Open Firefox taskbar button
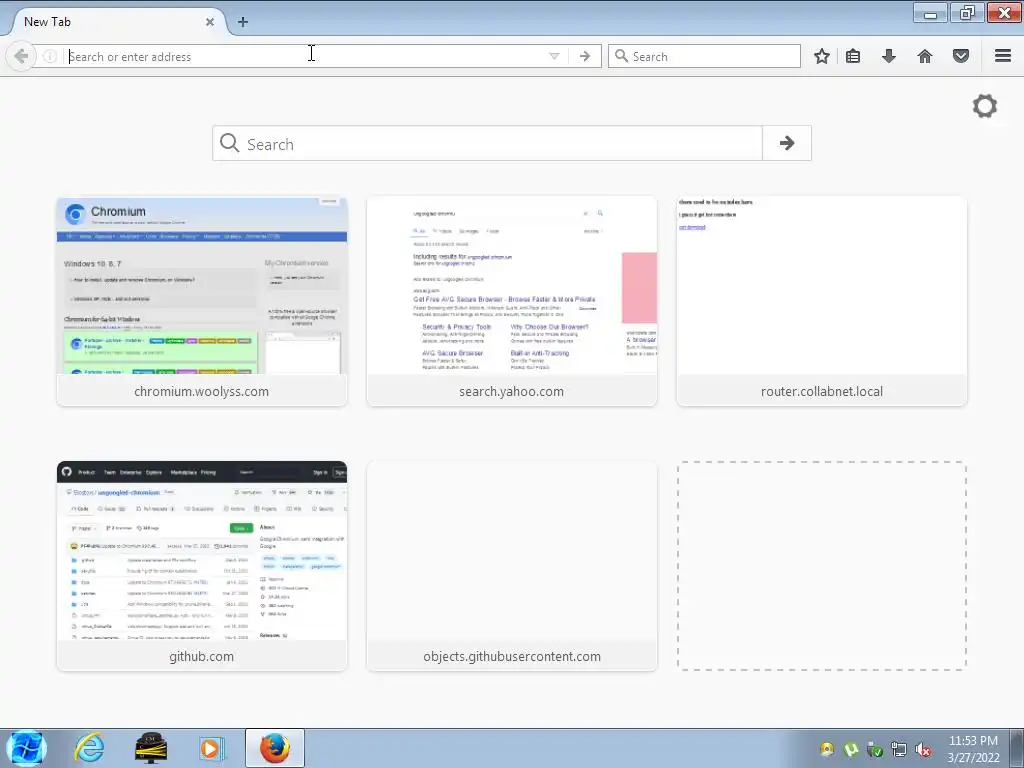1024x768 pixels. [275, 748]
